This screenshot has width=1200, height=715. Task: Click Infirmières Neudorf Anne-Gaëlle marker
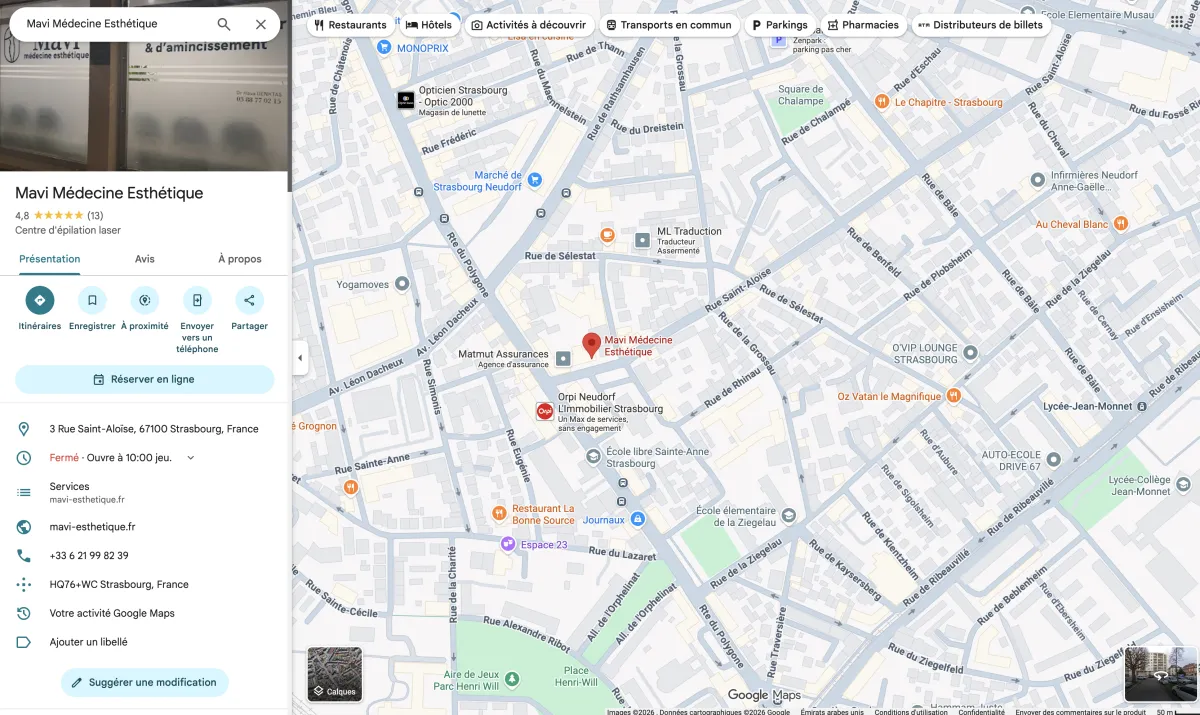[x=1038, y=180]
